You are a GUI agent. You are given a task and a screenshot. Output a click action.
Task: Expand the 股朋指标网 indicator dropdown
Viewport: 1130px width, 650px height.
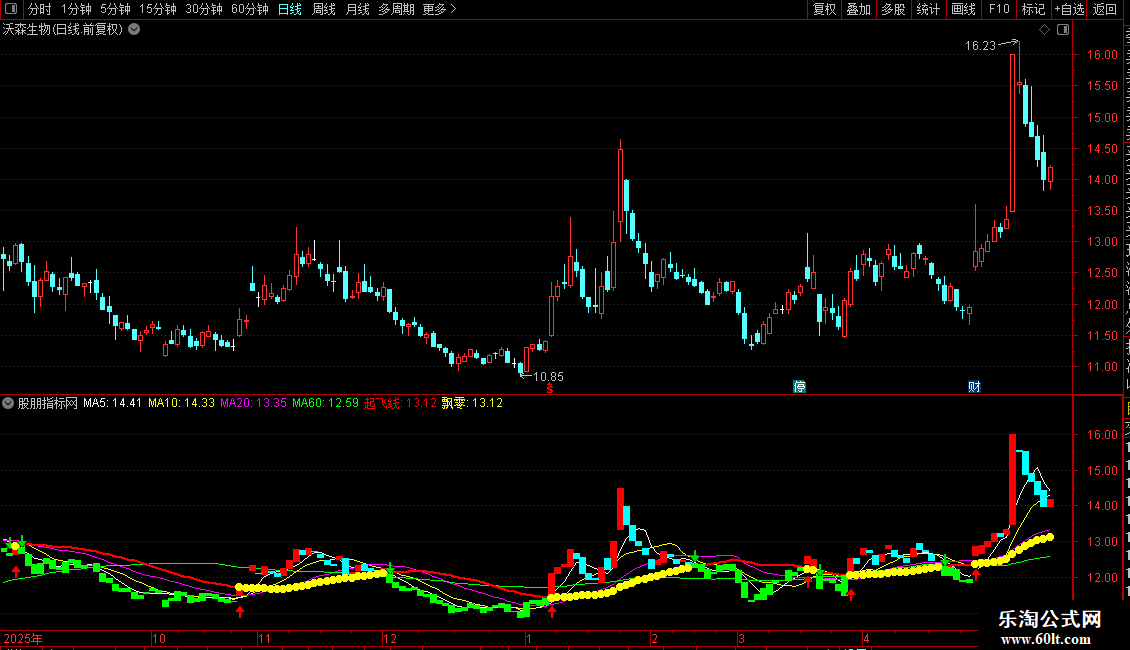click(x=8, y=403)
